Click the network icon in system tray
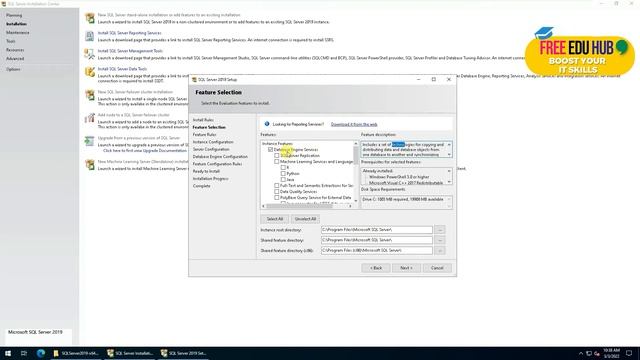 click(x=589, y=353)
